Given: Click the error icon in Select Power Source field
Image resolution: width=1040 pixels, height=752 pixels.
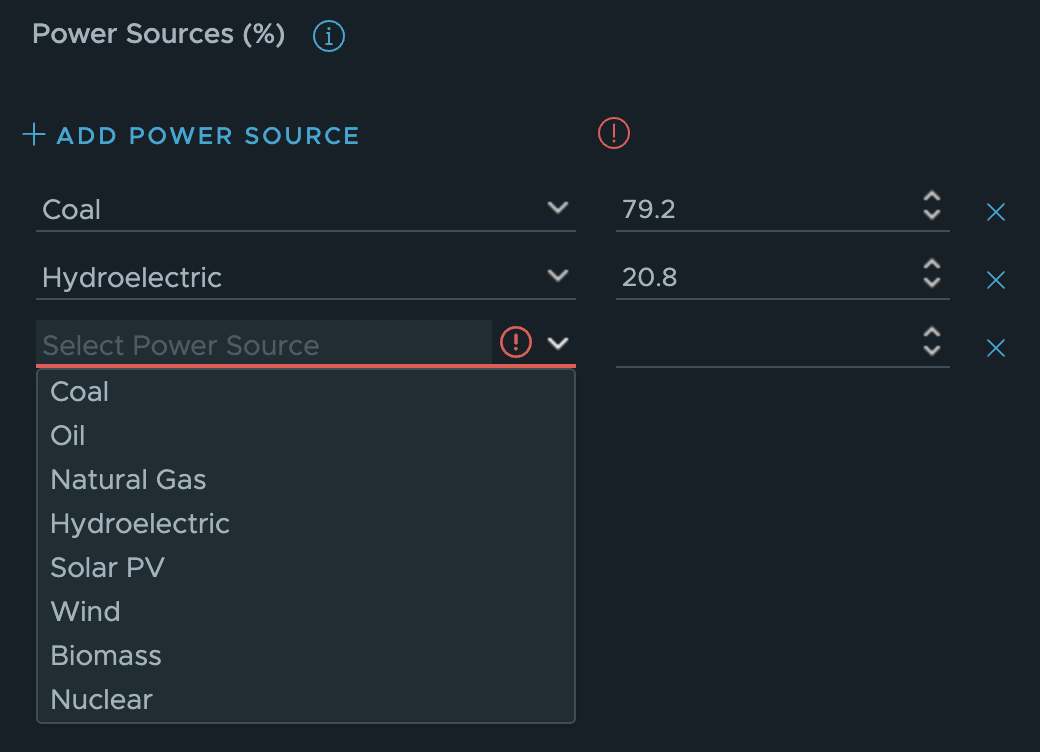Looking at the screenshot, I should click(x=515, y=342).
